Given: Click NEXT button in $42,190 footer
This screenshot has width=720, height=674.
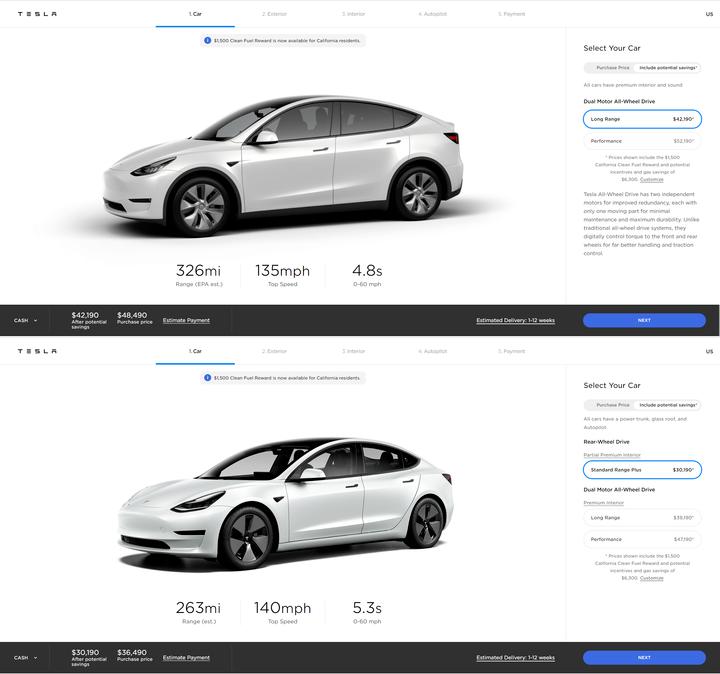Looking at the screenshot, I should pos(644,320).
